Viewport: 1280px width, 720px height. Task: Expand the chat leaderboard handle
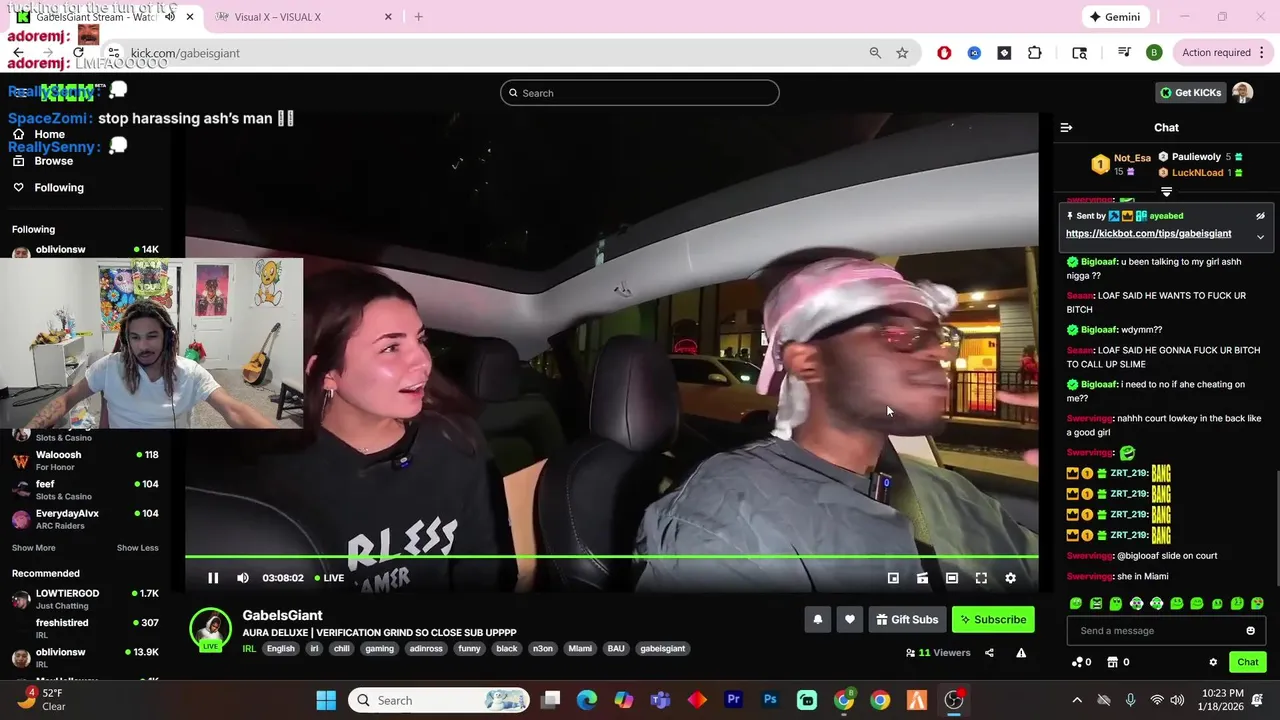click(1166, 191)
